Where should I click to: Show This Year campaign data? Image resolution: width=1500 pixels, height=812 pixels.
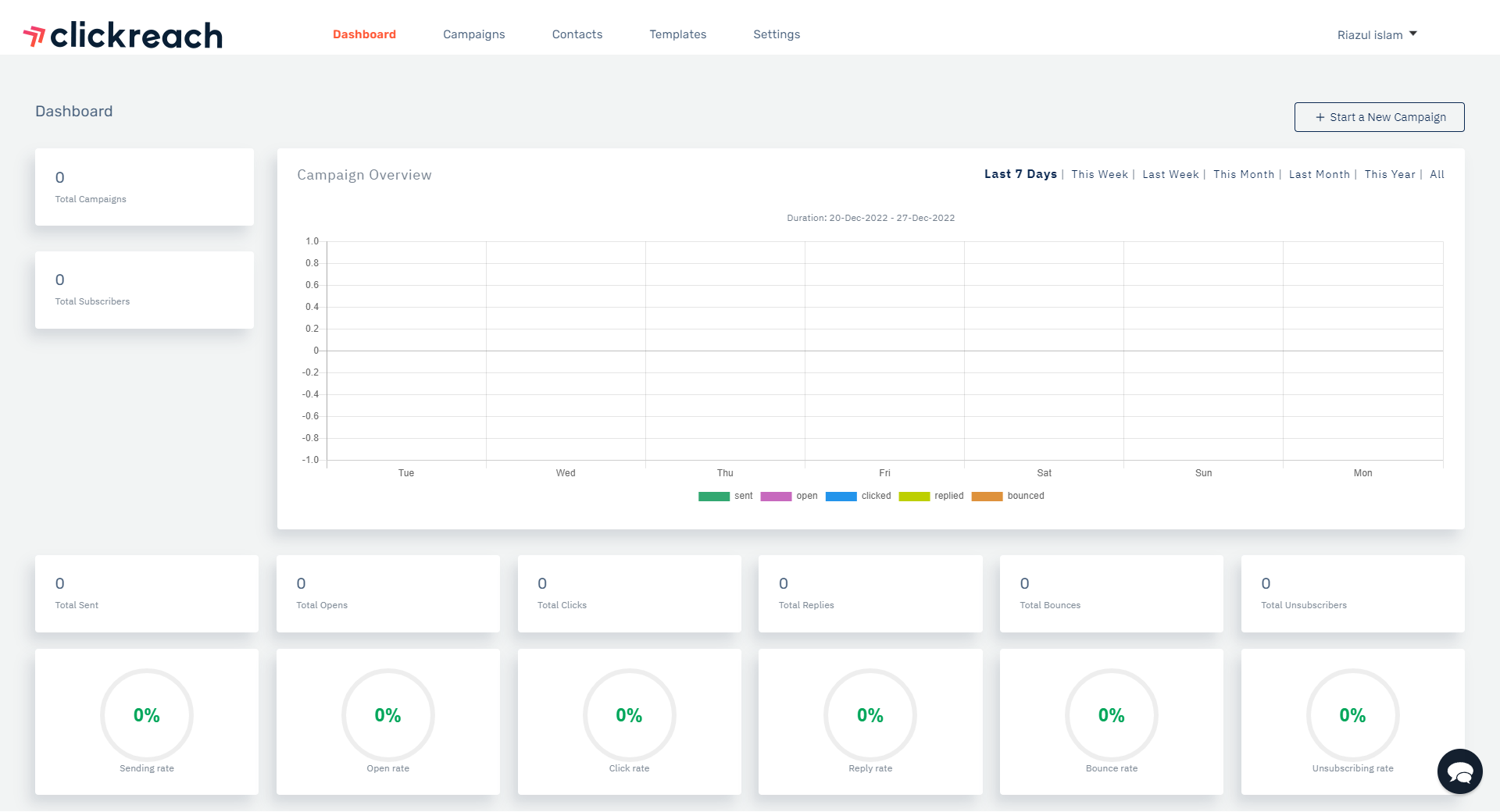[1390, 174]
